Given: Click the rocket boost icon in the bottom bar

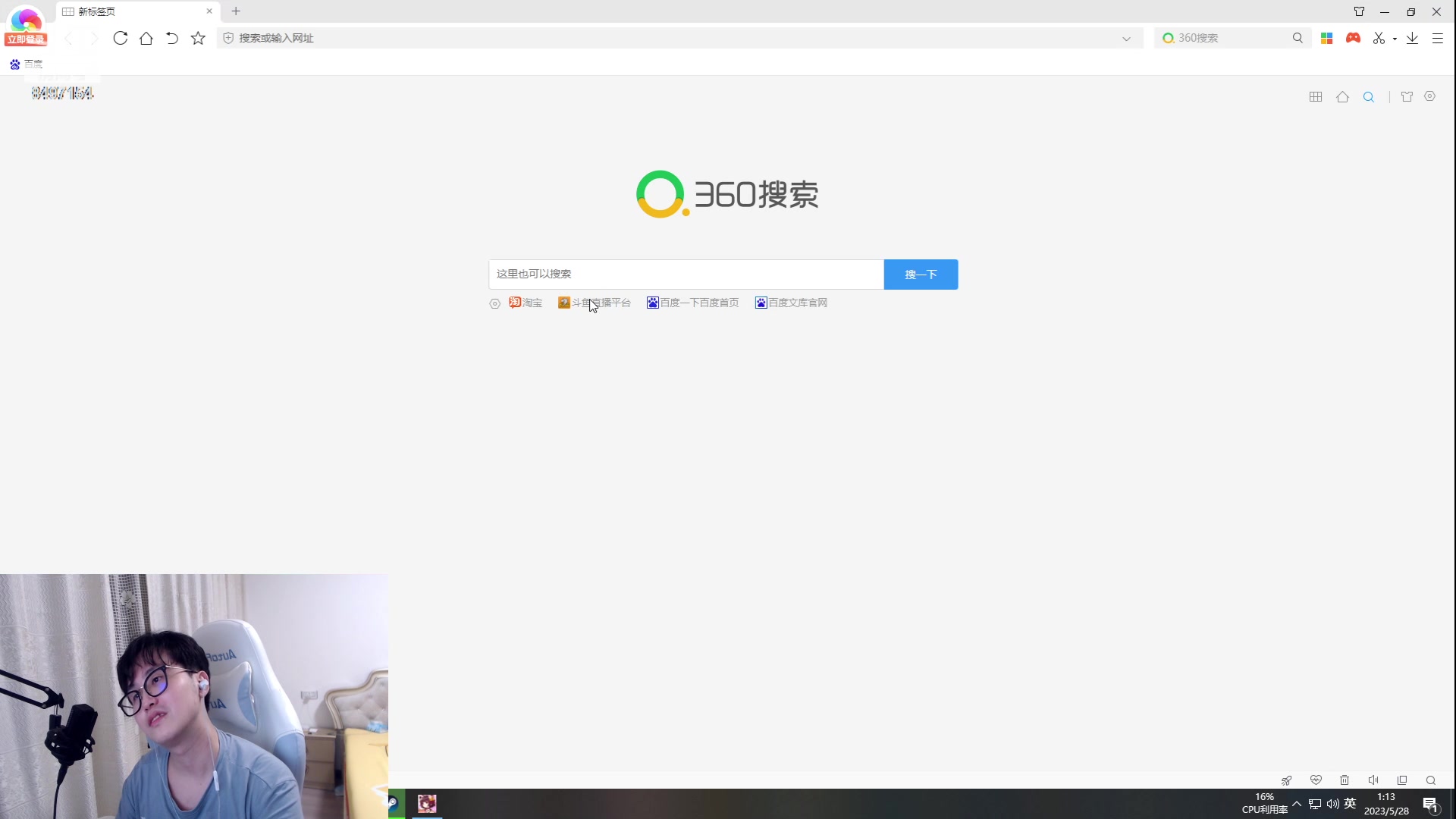Looking at the screenshot, I should [x=1287, y=780].
